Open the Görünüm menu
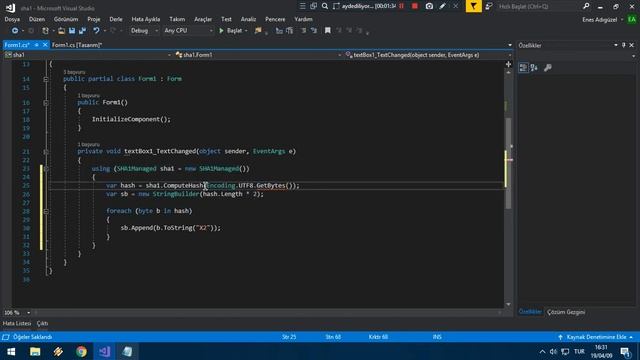Viewport: 640px width, 360px height. (x=66, y=19)
